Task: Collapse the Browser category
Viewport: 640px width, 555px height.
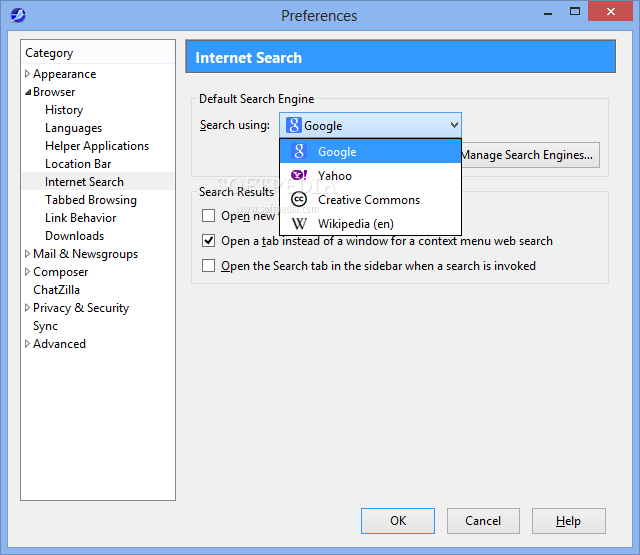Action: (27, 92)
